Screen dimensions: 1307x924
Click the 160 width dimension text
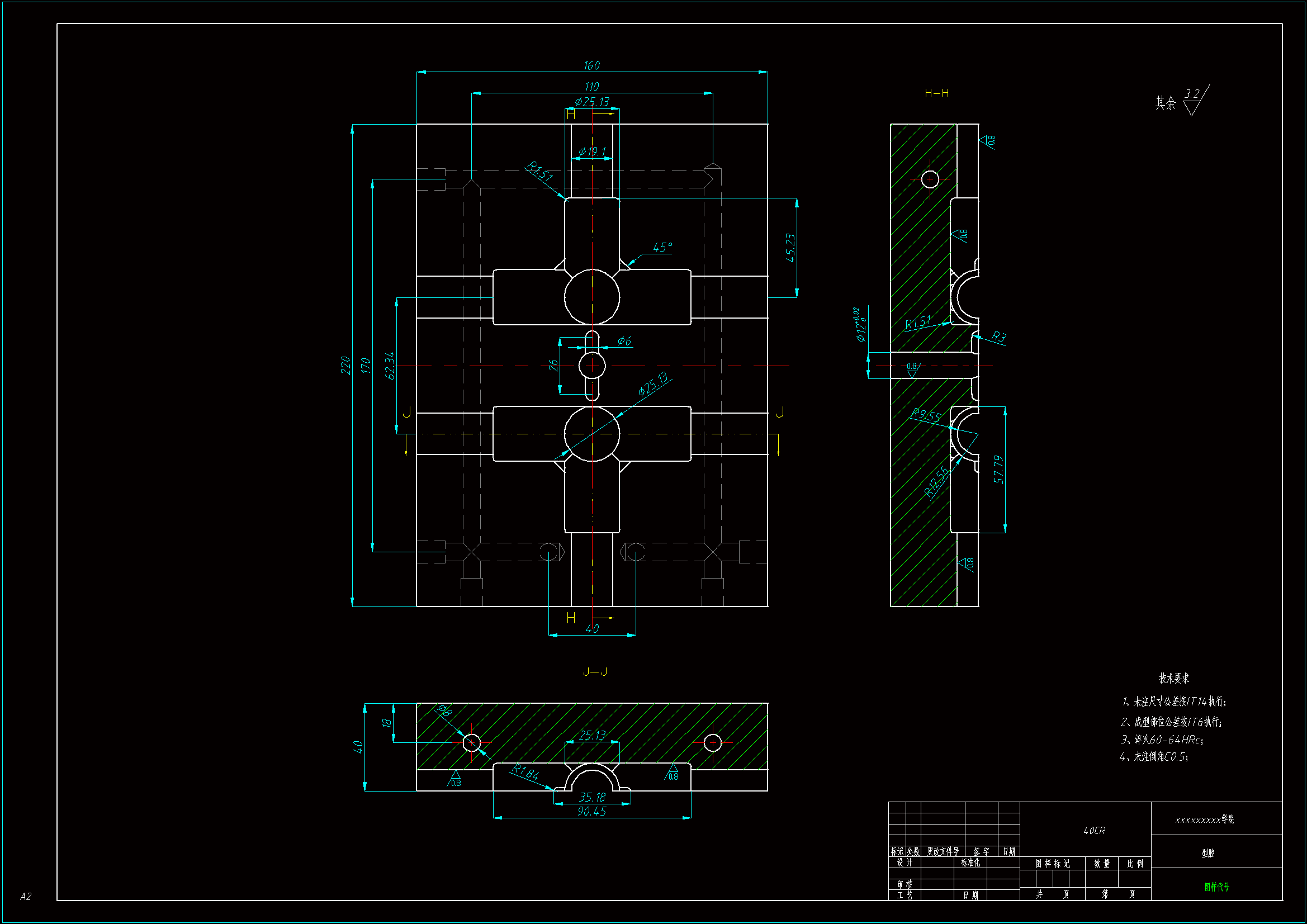pos(591,65)
